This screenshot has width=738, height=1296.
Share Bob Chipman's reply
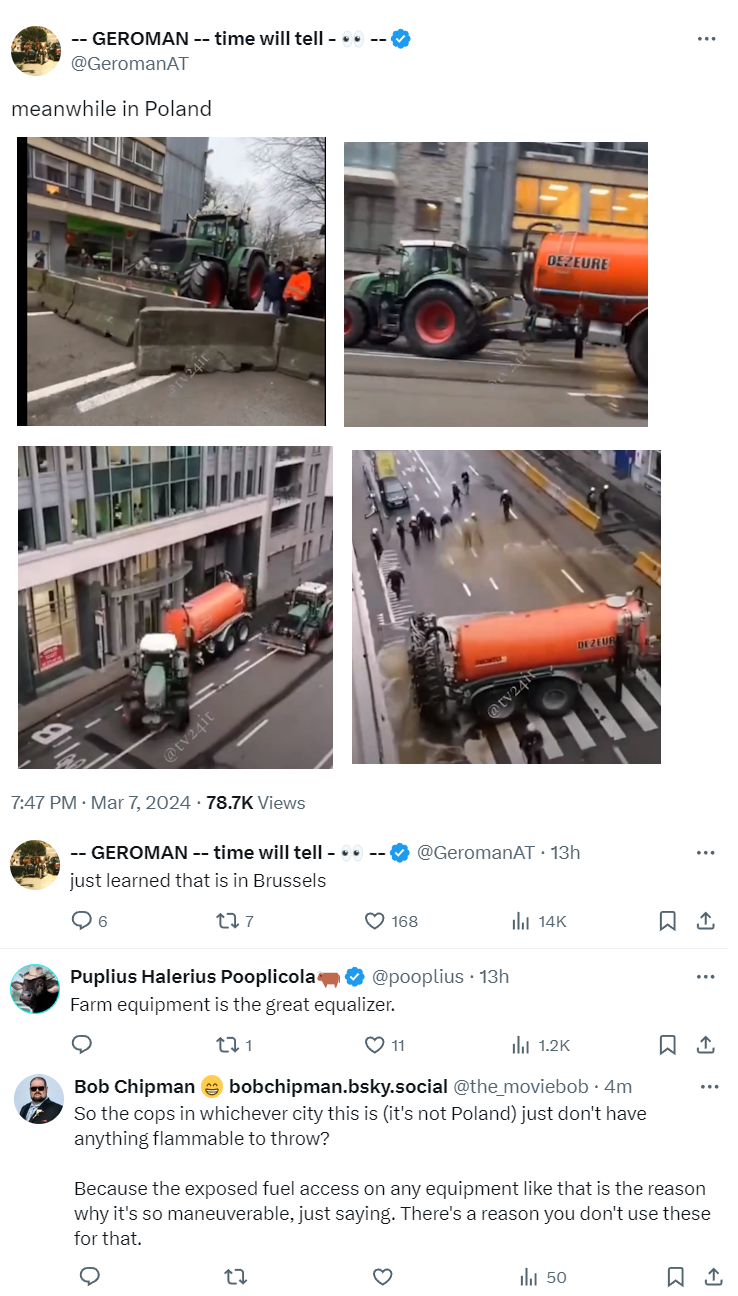[x=713, y=1277]
